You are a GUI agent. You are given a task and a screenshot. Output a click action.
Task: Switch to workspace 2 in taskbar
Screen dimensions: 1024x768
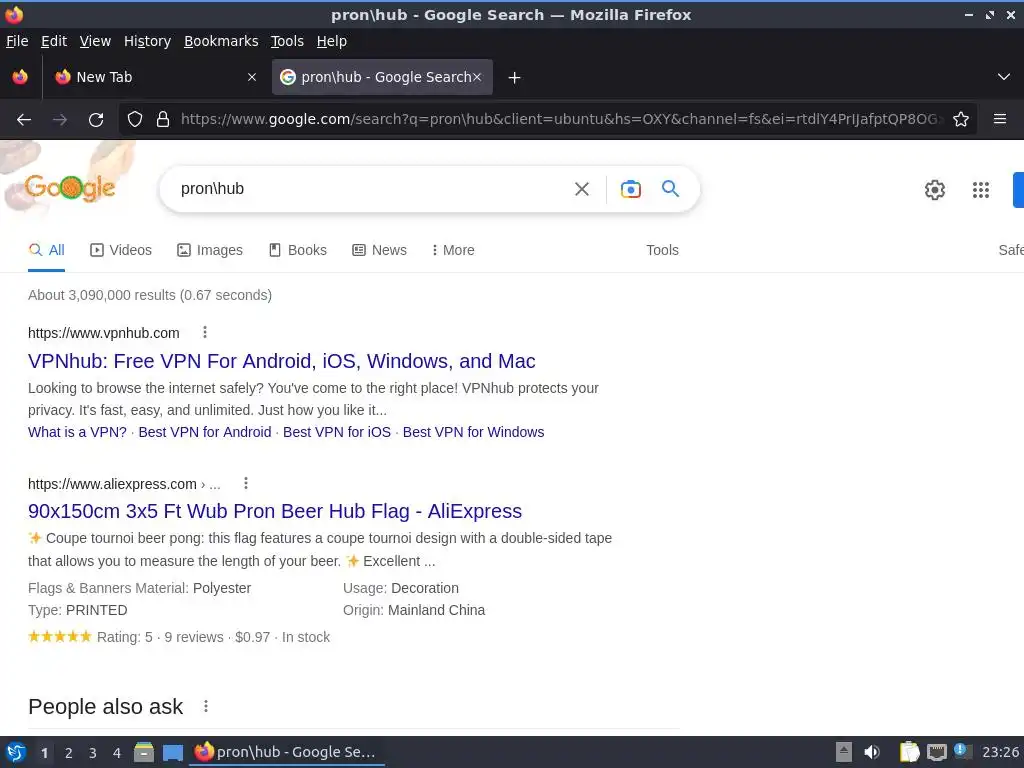coord(69,753)
